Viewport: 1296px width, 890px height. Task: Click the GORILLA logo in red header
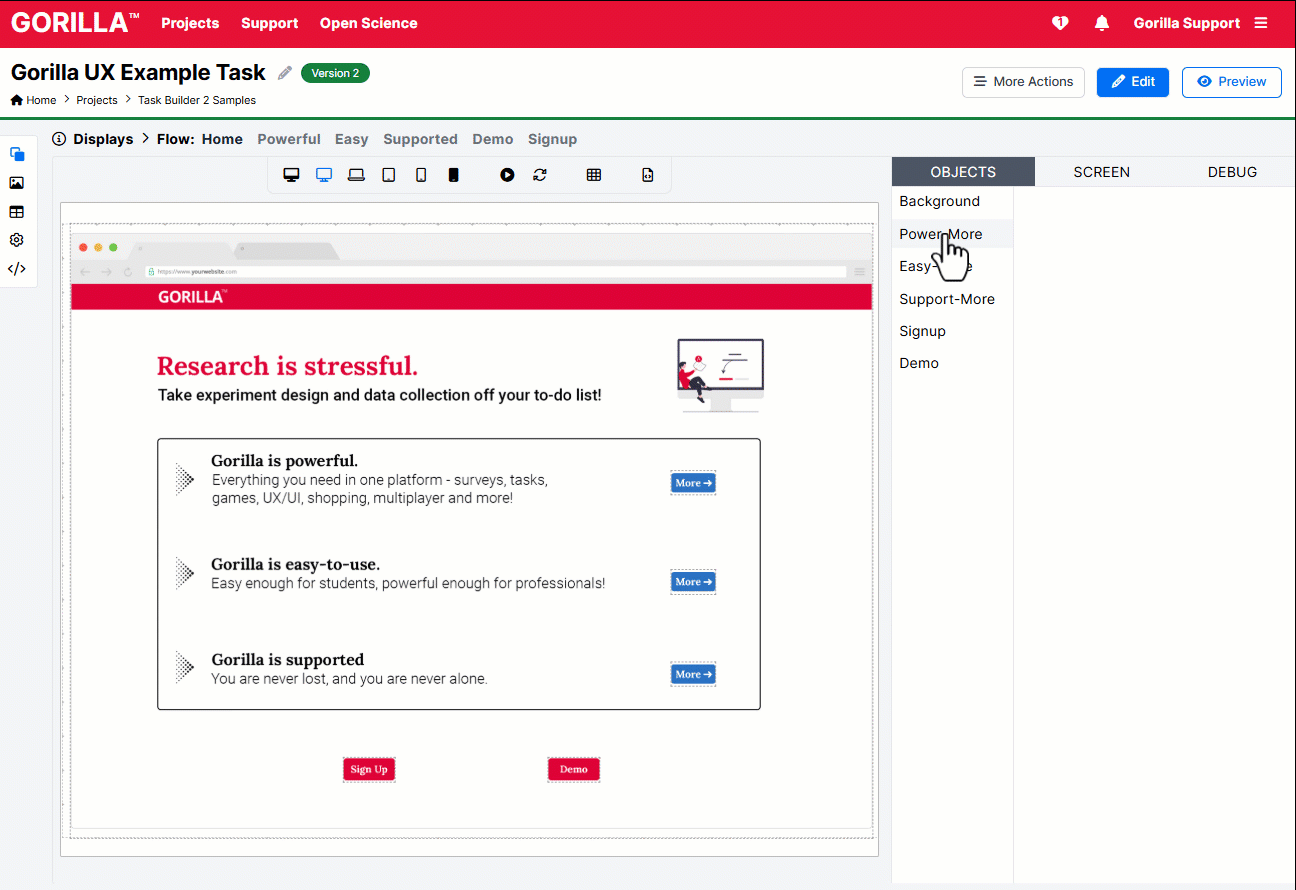click(x=75, y=22)
